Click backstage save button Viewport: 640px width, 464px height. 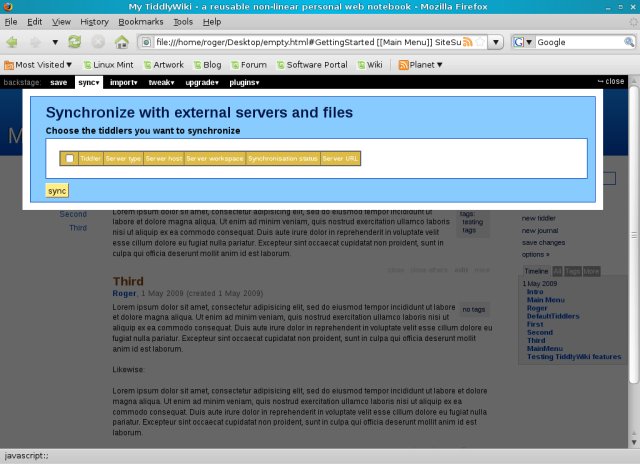[58, 82]
